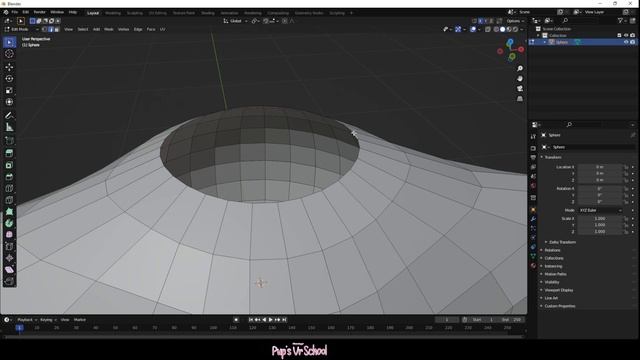Enable edge select mode
The image size is (640, 360).
[x=51, y=29]
